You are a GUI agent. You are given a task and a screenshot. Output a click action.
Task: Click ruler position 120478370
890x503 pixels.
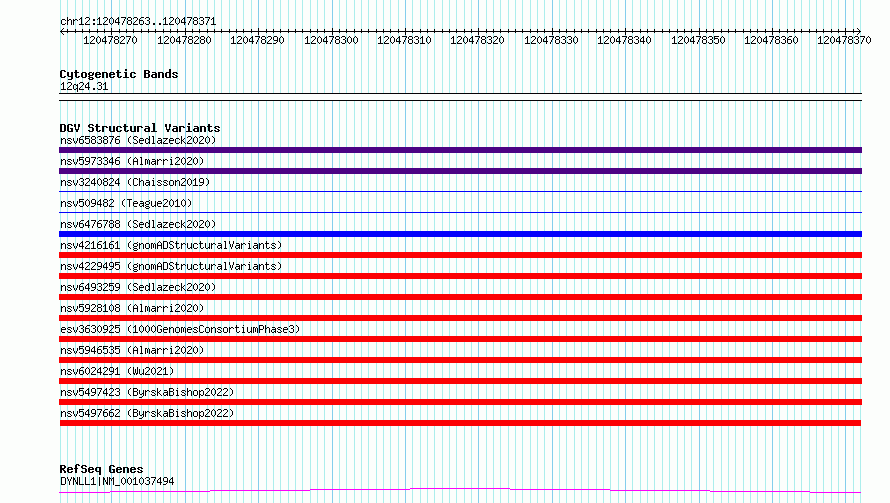click(x=844, y=40)
